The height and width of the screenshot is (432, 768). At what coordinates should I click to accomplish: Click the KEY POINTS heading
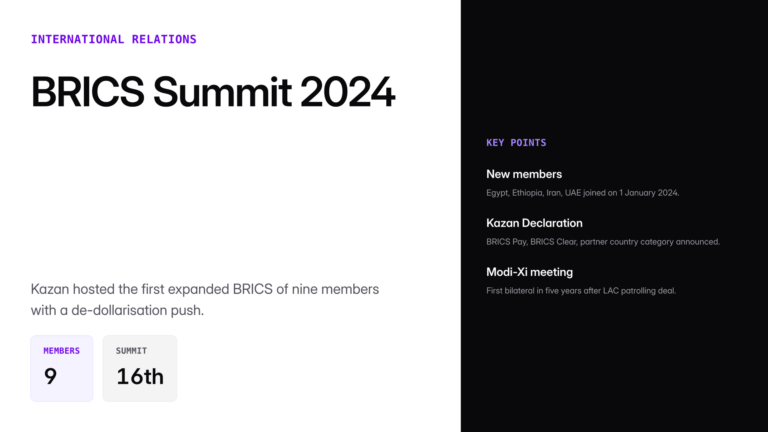516,143
